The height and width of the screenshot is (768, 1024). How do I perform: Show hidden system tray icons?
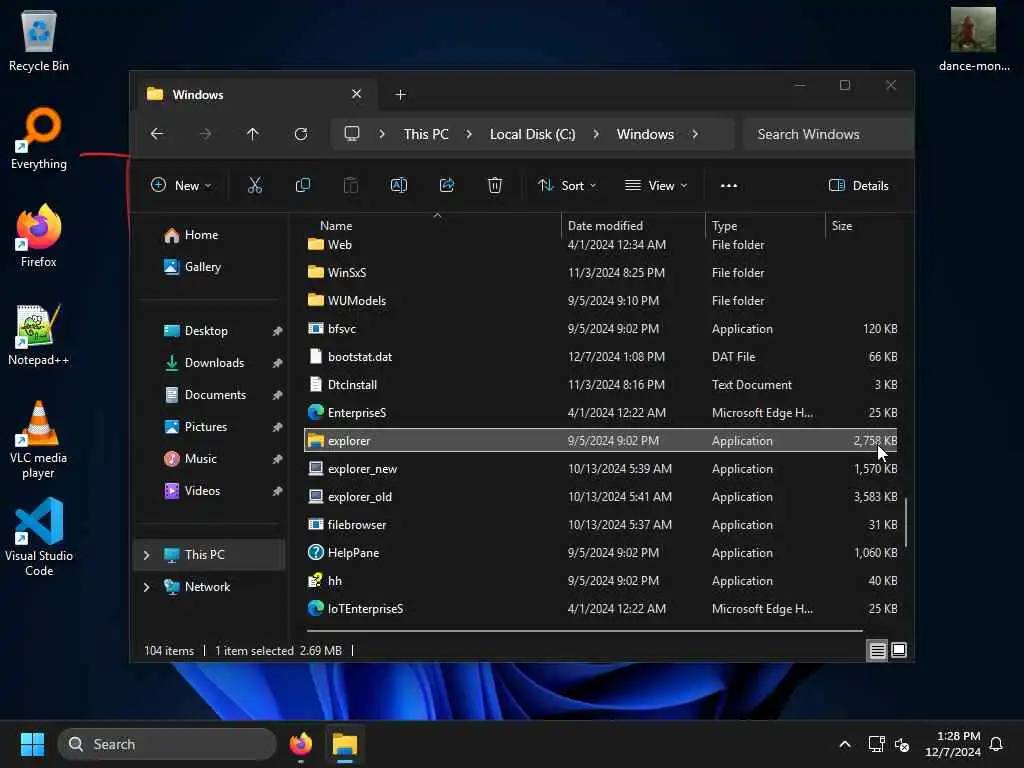(x=845, y=744)
